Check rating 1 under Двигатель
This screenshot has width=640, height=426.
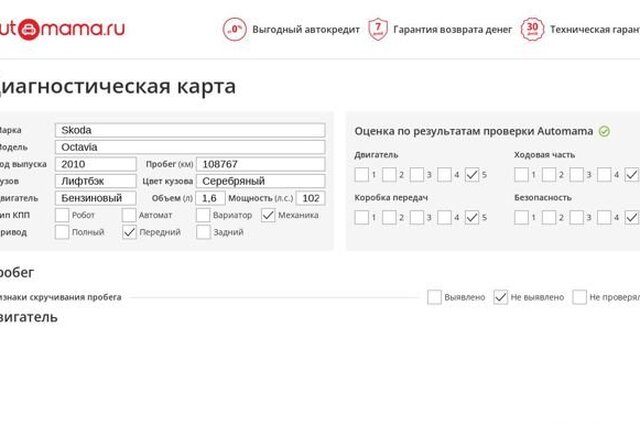(362, 175)
